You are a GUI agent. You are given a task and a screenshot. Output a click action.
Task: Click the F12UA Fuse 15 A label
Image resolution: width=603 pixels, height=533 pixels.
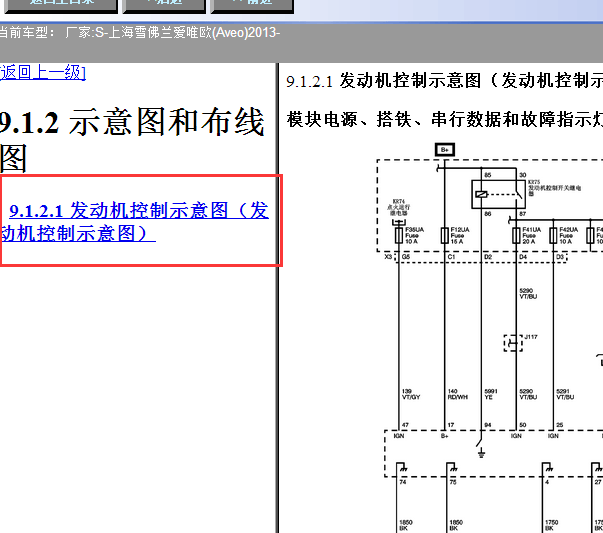[460, 235]
